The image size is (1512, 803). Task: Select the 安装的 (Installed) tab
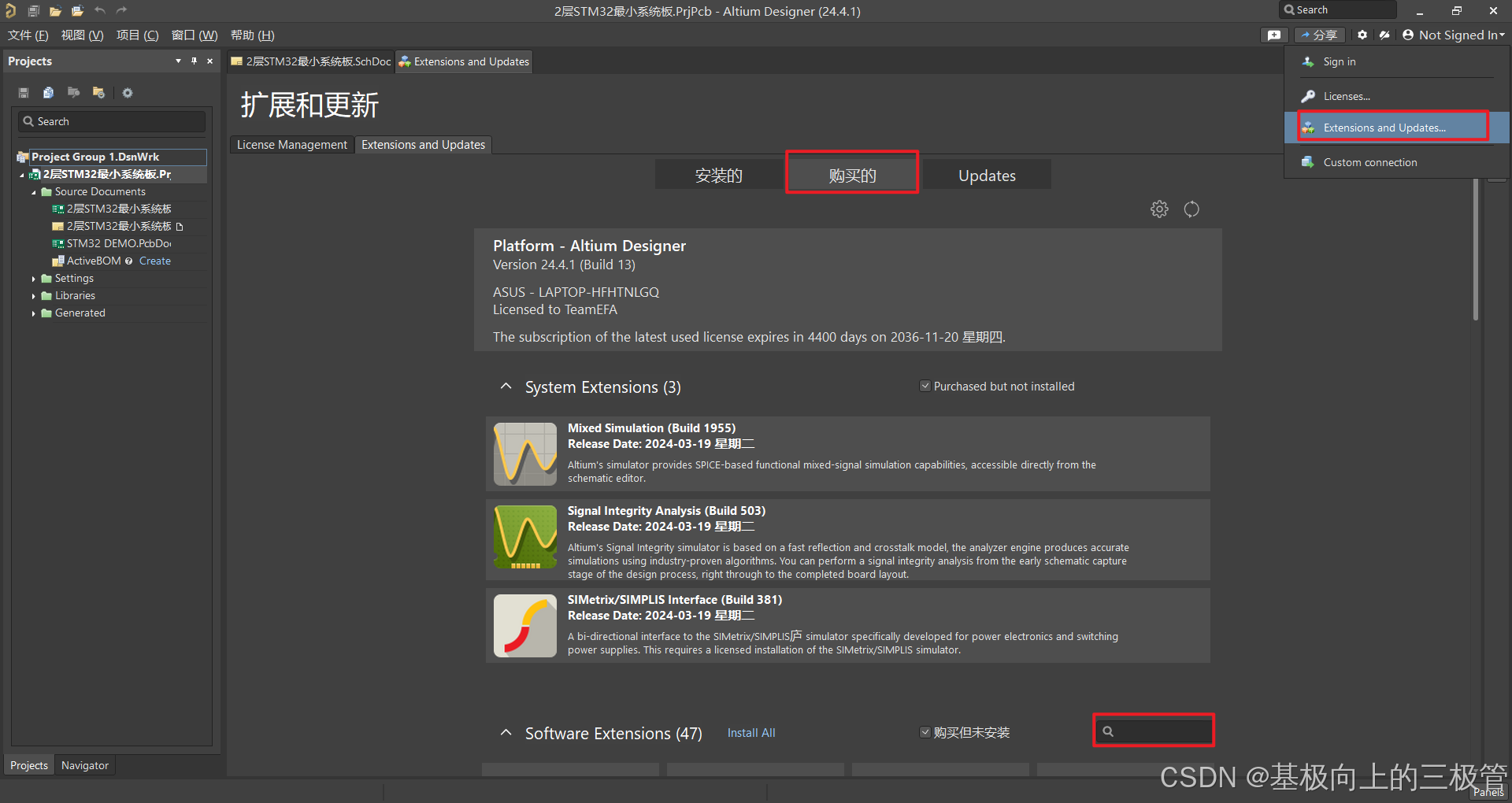pos(719,176)
